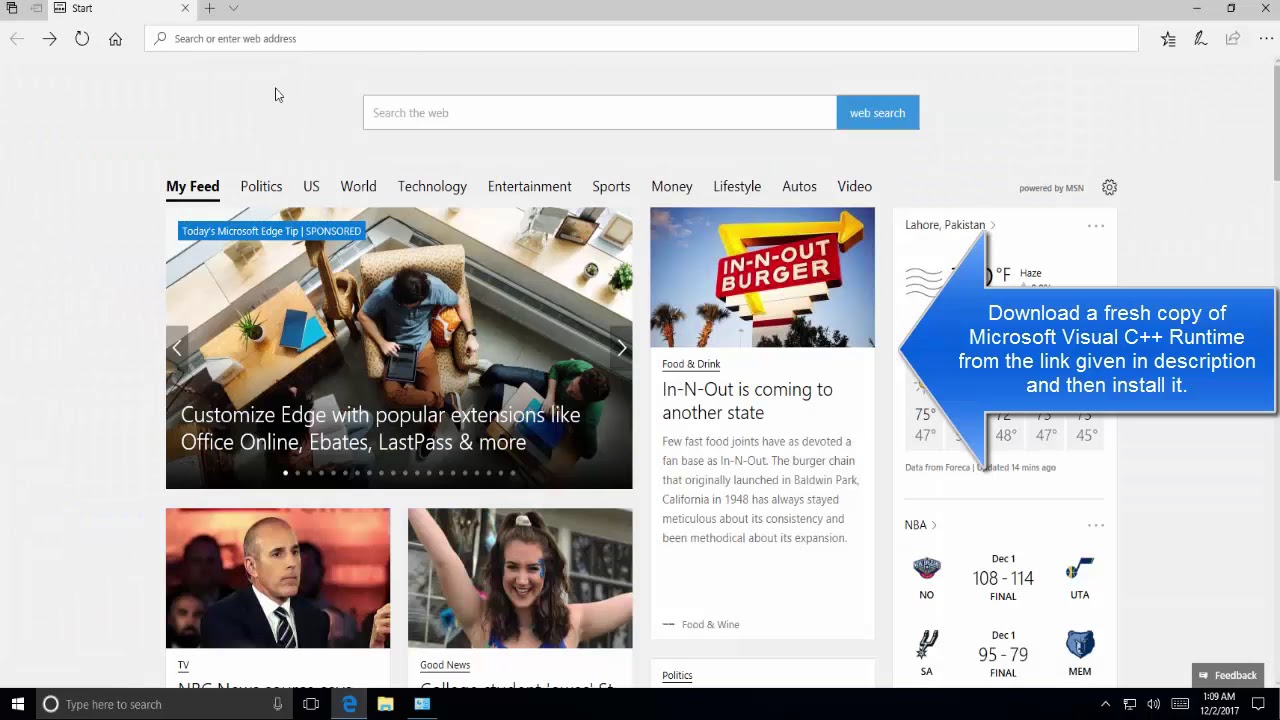Click the web search button
The image size is (1280, 720).
877,113
